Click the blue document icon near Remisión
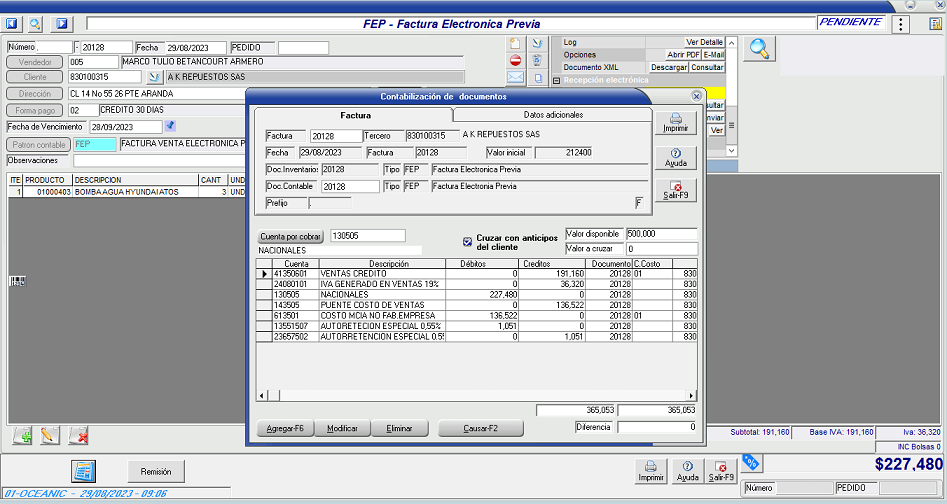Image resolution: width=947 pixels, height=504 pixels. tap(84, 472)
